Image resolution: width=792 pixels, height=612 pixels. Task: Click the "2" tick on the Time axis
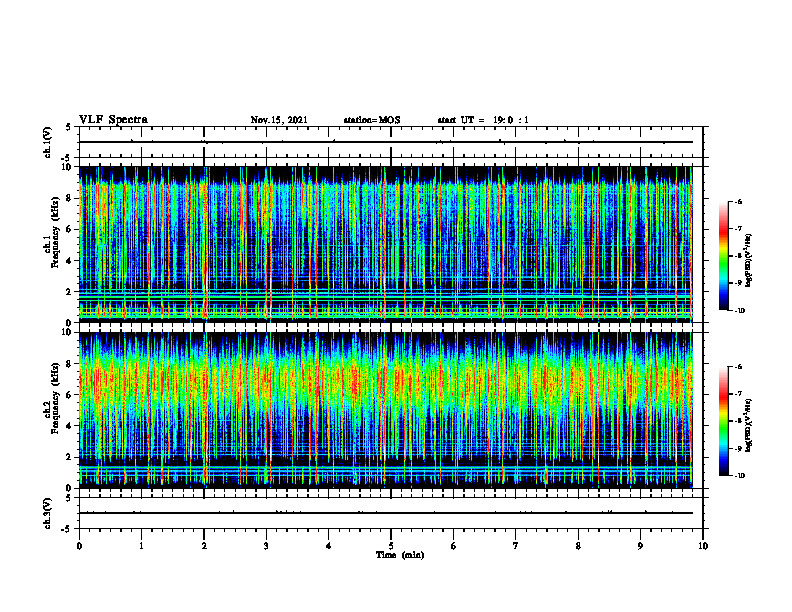(x=204, y=546)
